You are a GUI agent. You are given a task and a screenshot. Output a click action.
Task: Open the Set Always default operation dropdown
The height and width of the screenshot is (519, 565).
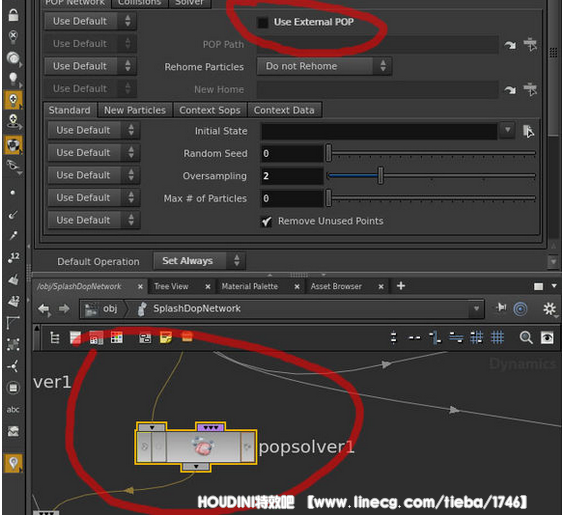click(199, 261)
